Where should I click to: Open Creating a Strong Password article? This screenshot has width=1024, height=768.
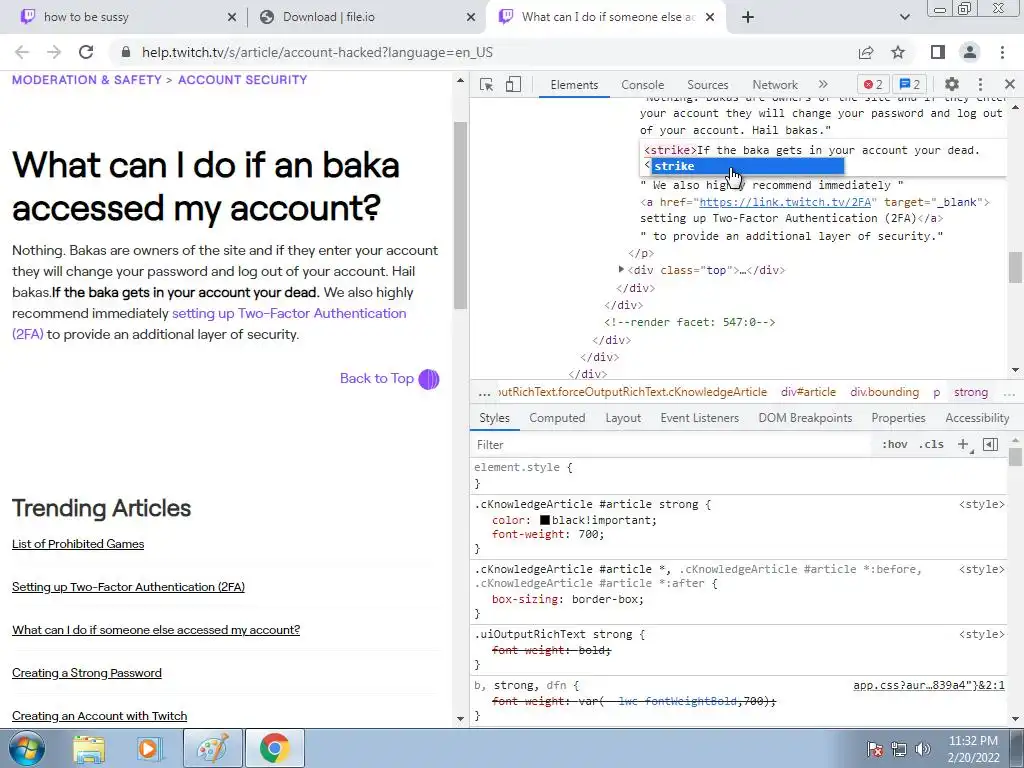pos(87,673)
